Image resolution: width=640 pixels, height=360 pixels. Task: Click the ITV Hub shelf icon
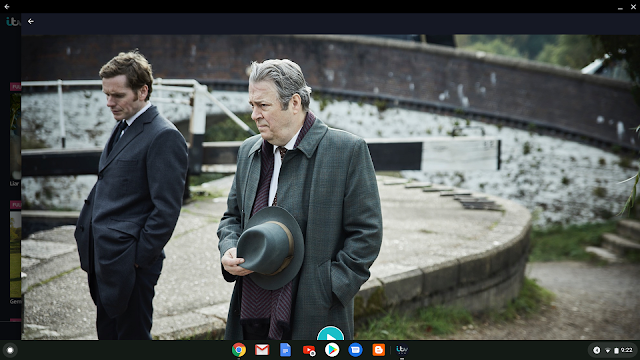click(x=402, y=349)
